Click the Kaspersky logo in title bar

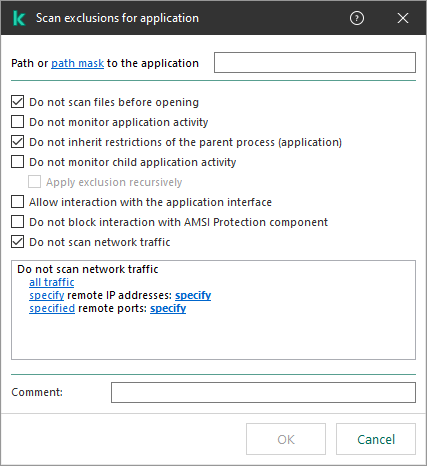[x=19, y=18]
